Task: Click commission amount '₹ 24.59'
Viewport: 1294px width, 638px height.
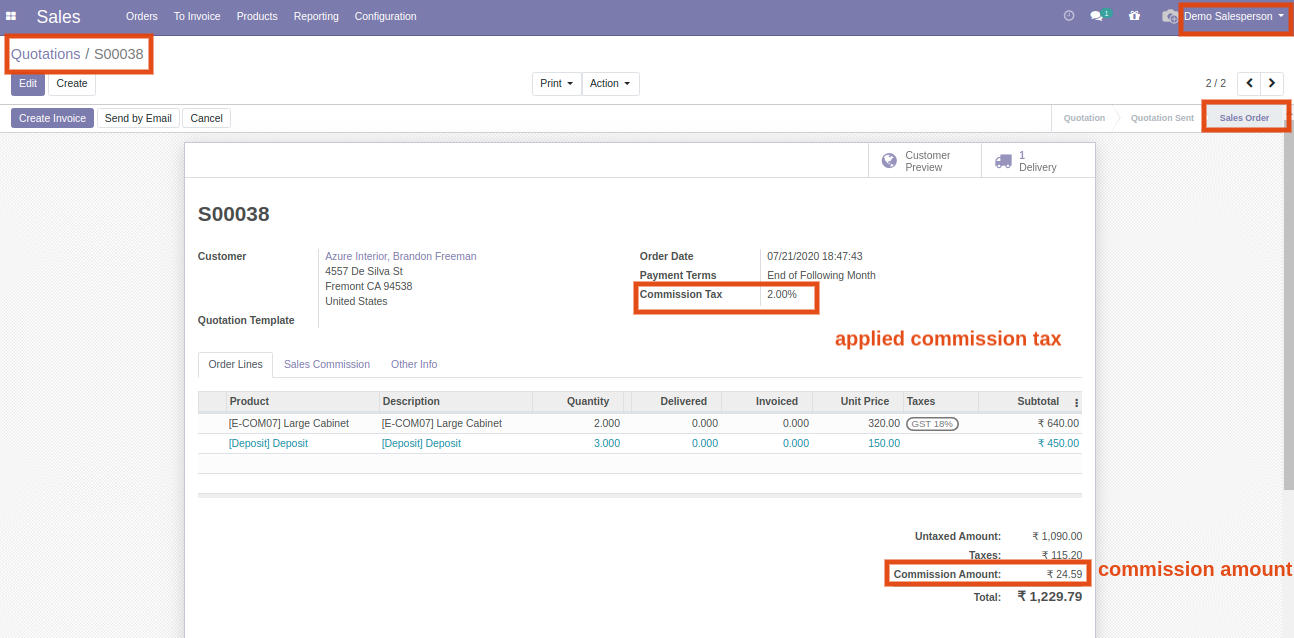Action: click(x=1064, y=575)
